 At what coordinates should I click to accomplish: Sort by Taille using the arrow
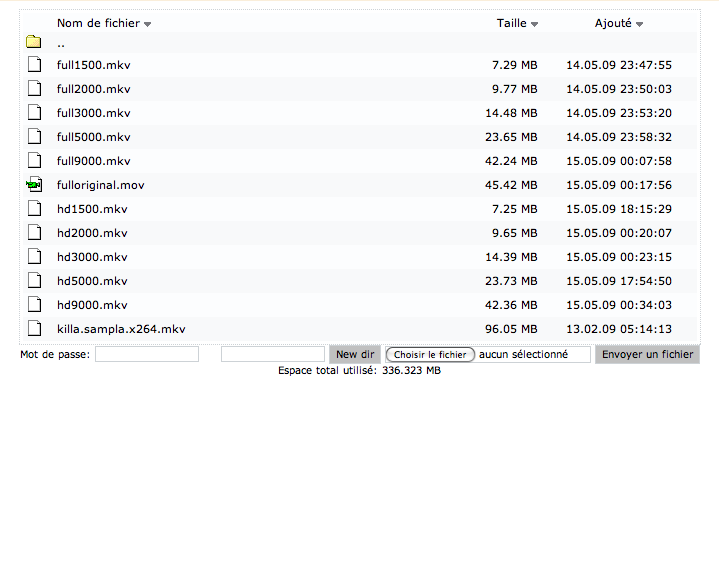534,24
